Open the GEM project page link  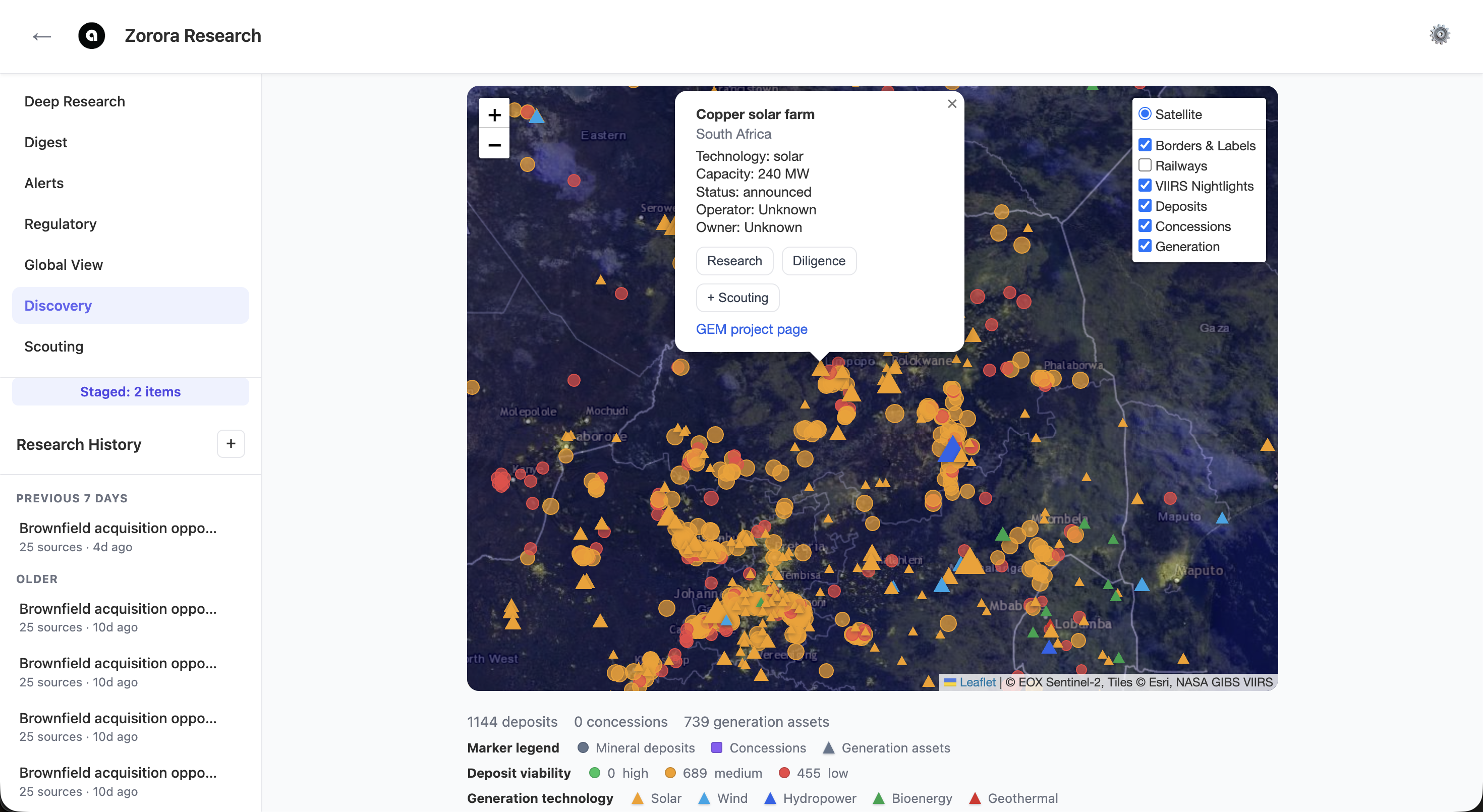pos(751,329)
